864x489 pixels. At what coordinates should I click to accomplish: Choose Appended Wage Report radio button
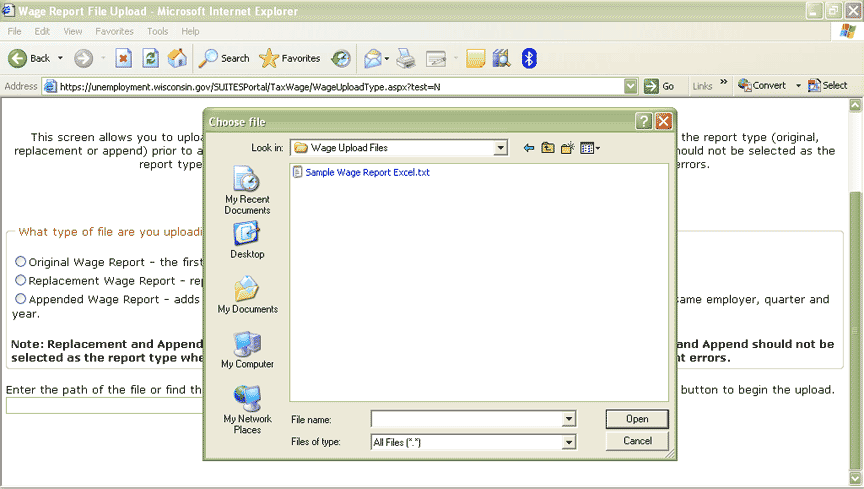21,299
